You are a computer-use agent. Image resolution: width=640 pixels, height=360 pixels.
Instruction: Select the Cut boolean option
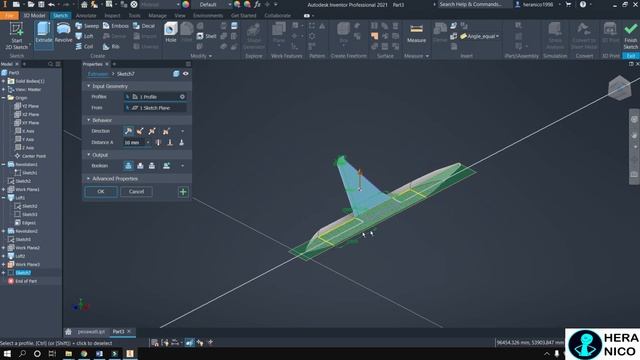coord(140,166)
